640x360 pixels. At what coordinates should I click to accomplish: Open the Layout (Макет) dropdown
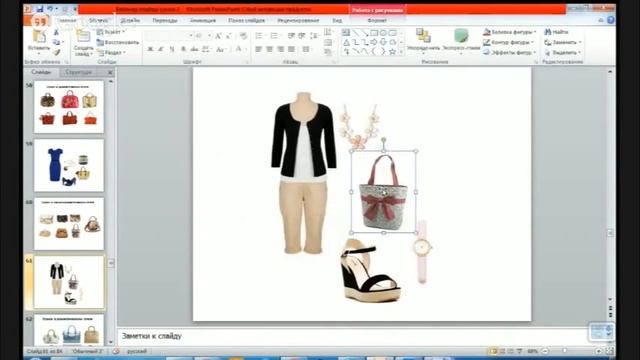[111, 32]
